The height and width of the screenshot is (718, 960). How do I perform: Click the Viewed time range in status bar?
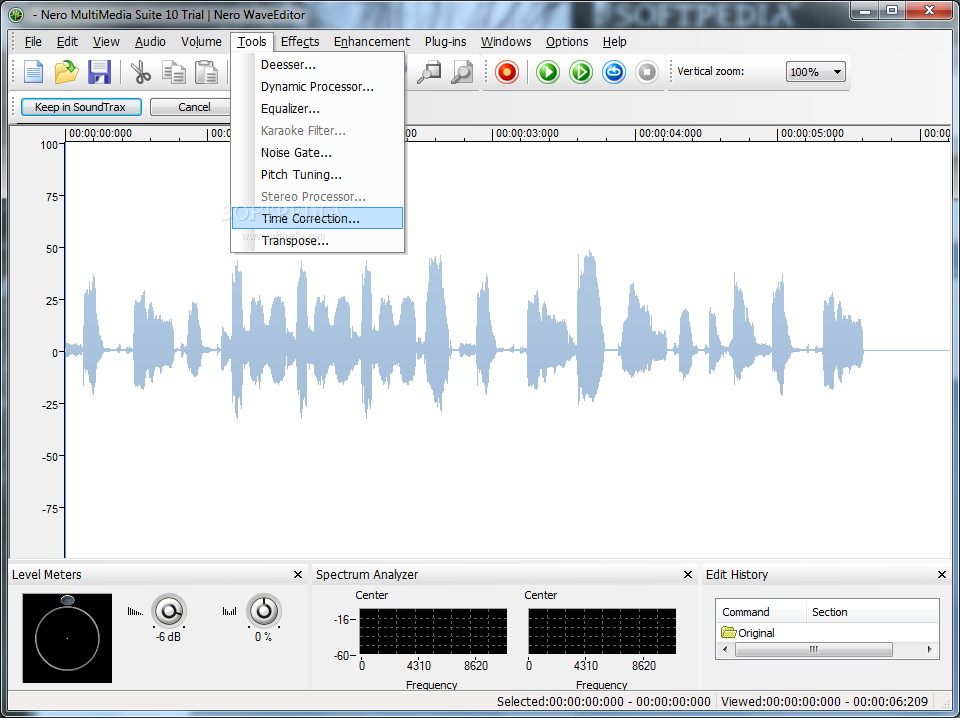pos(825,701)
